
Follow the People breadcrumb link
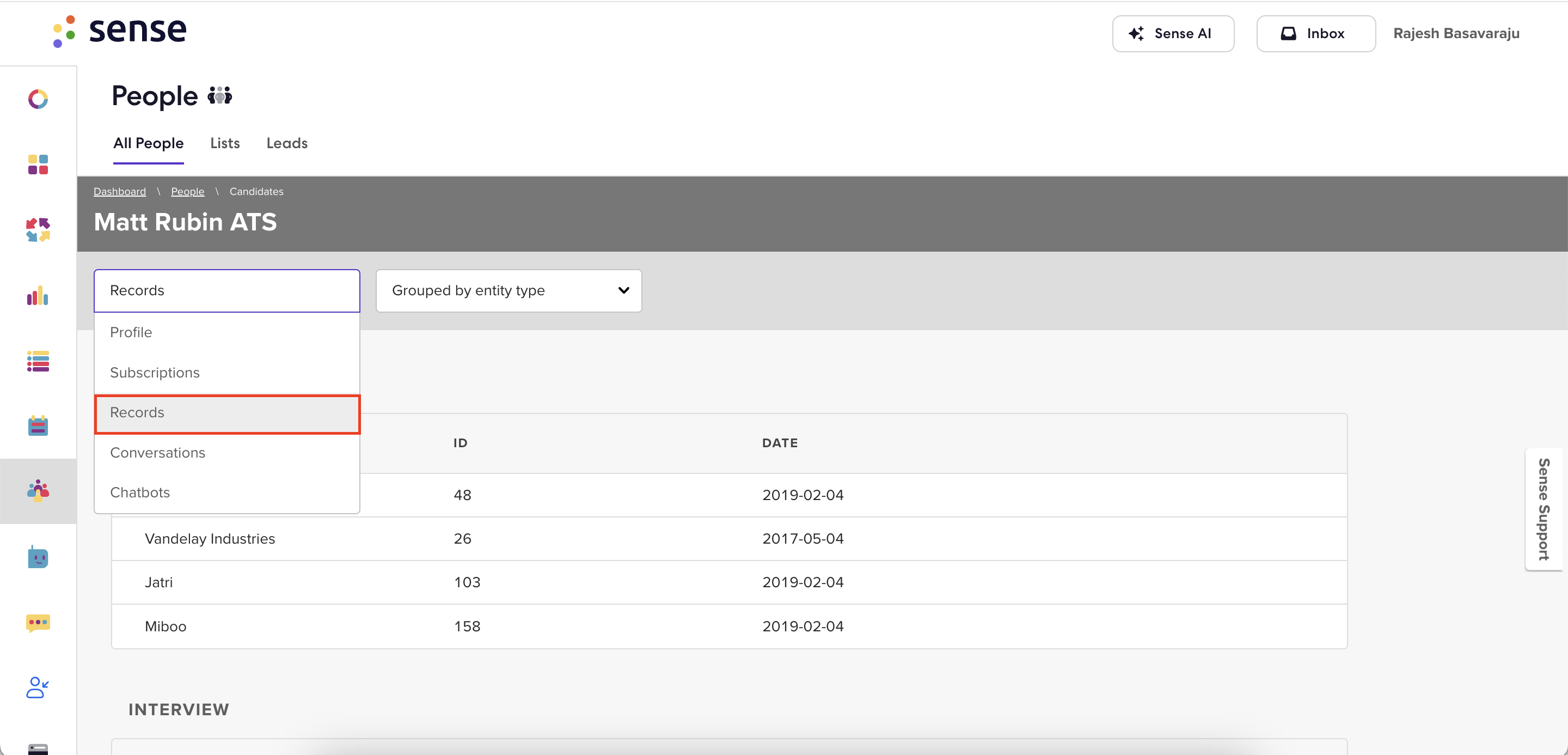click(x=187, y=191)
